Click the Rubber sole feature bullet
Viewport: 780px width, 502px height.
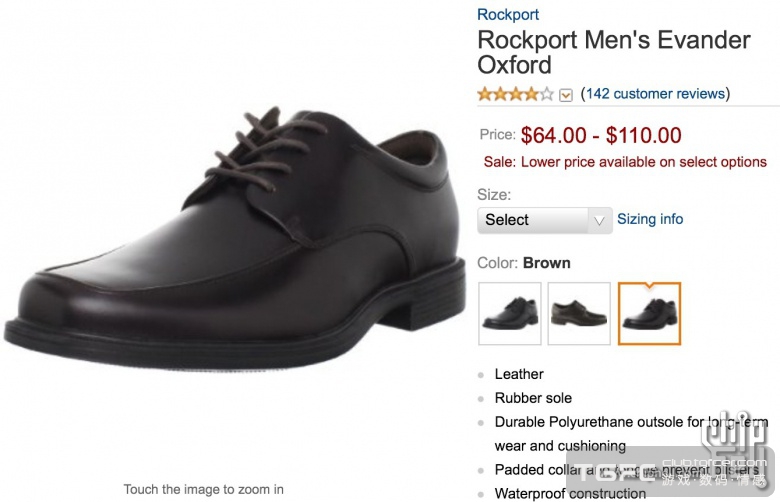[533, 398]
